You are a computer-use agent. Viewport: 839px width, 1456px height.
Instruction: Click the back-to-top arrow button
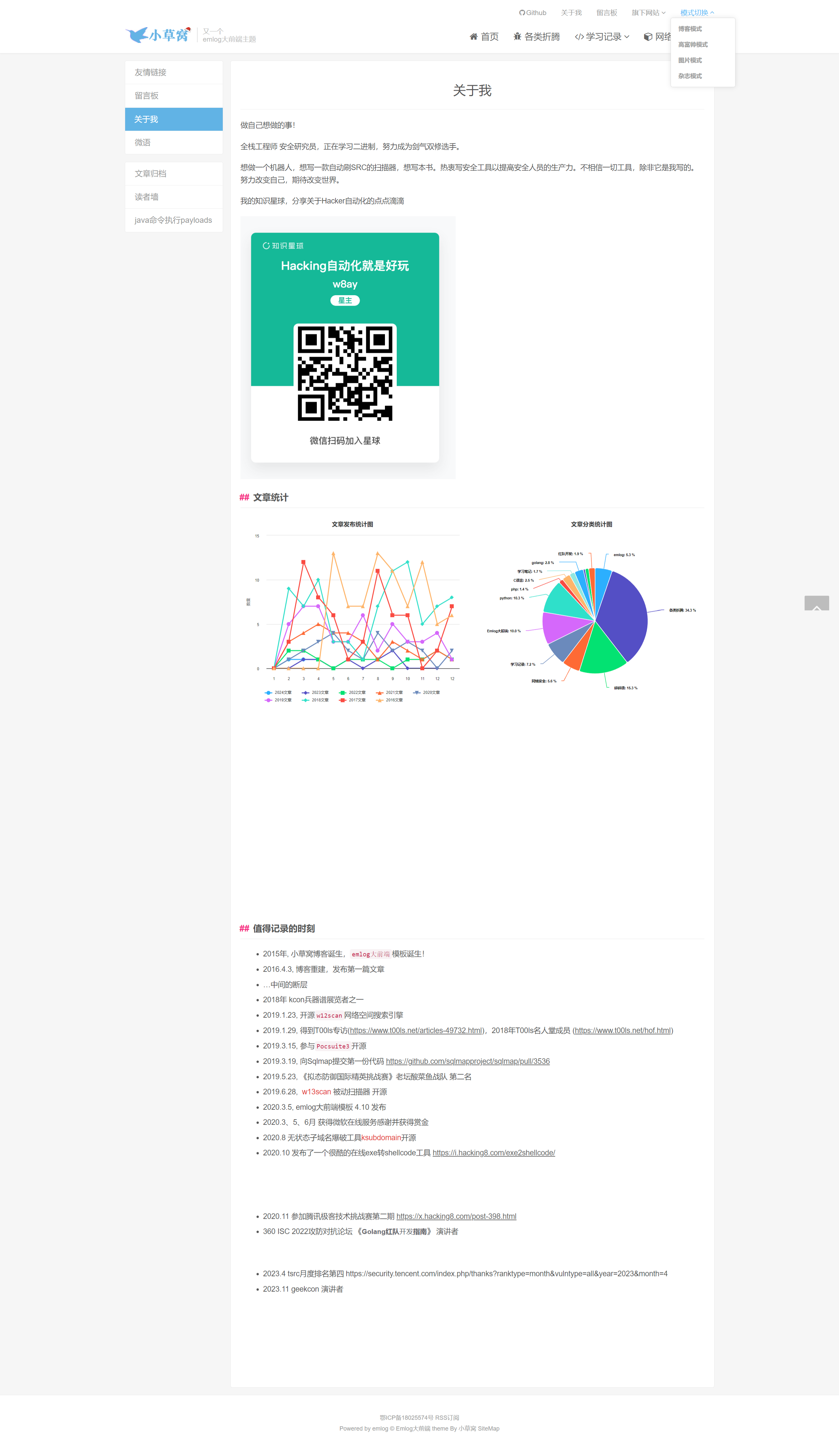[x=816, y=603]
